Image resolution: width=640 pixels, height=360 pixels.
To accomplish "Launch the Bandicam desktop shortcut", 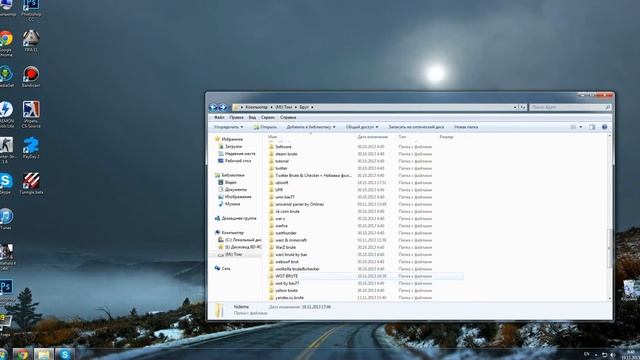I will pyautogui.click(x=31, y=77).
